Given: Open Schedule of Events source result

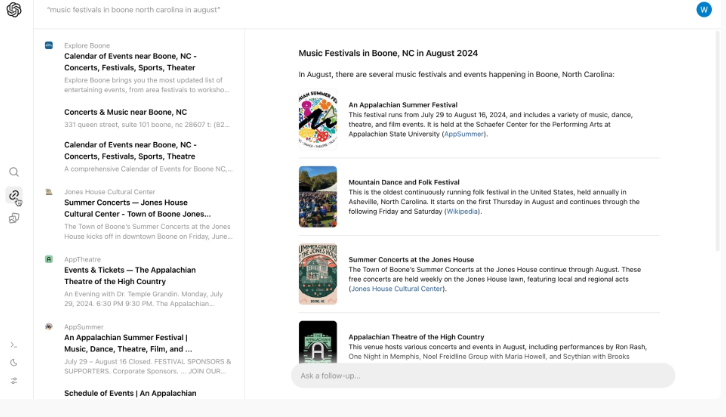Looking at the screenshot, I should (x=130, y=393).
